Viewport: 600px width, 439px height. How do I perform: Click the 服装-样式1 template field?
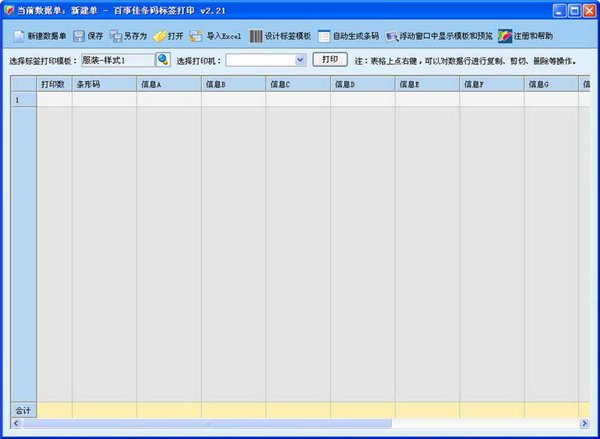tap(118, 60)
